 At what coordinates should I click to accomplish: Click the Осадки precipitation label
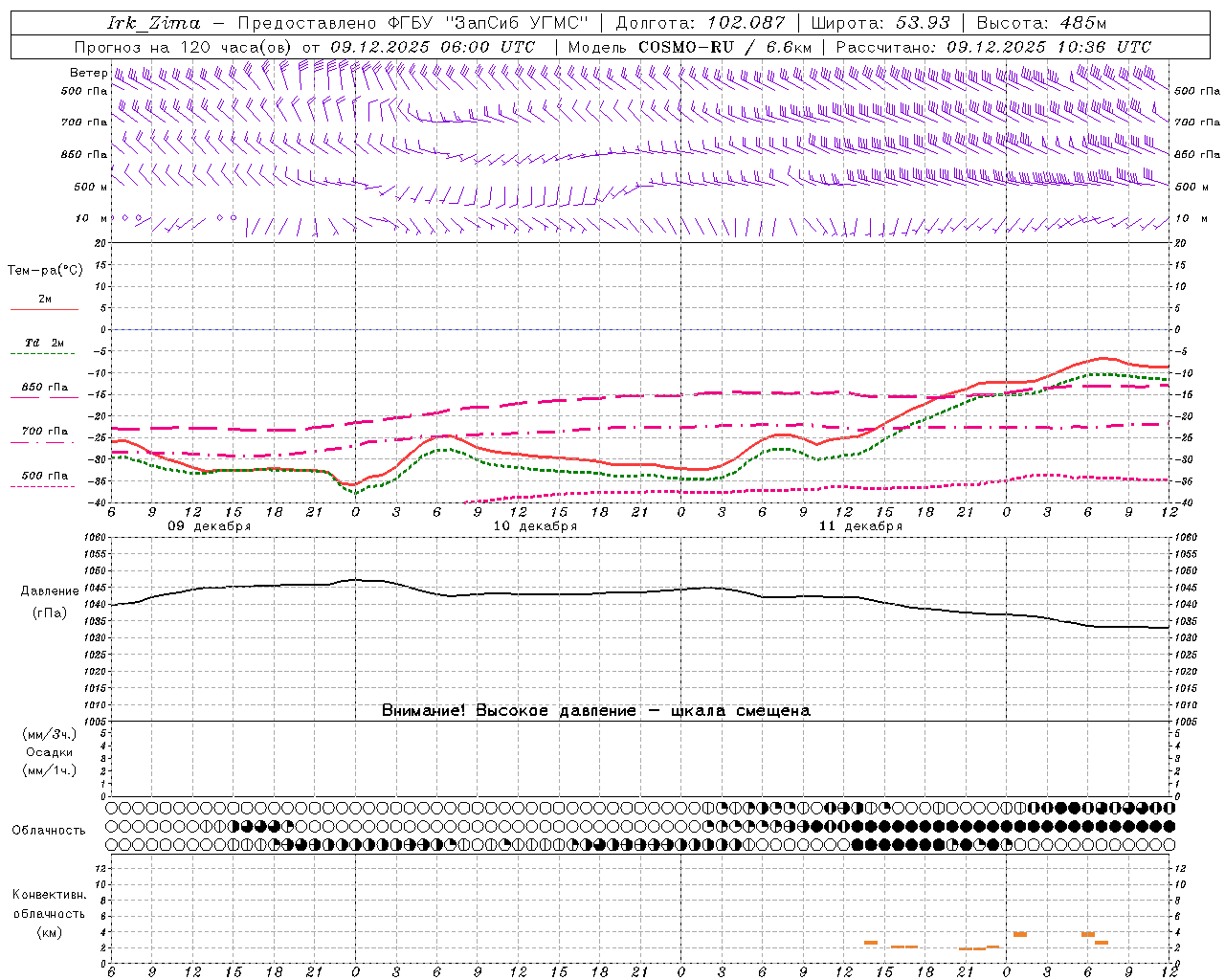(x=49, y=752)
